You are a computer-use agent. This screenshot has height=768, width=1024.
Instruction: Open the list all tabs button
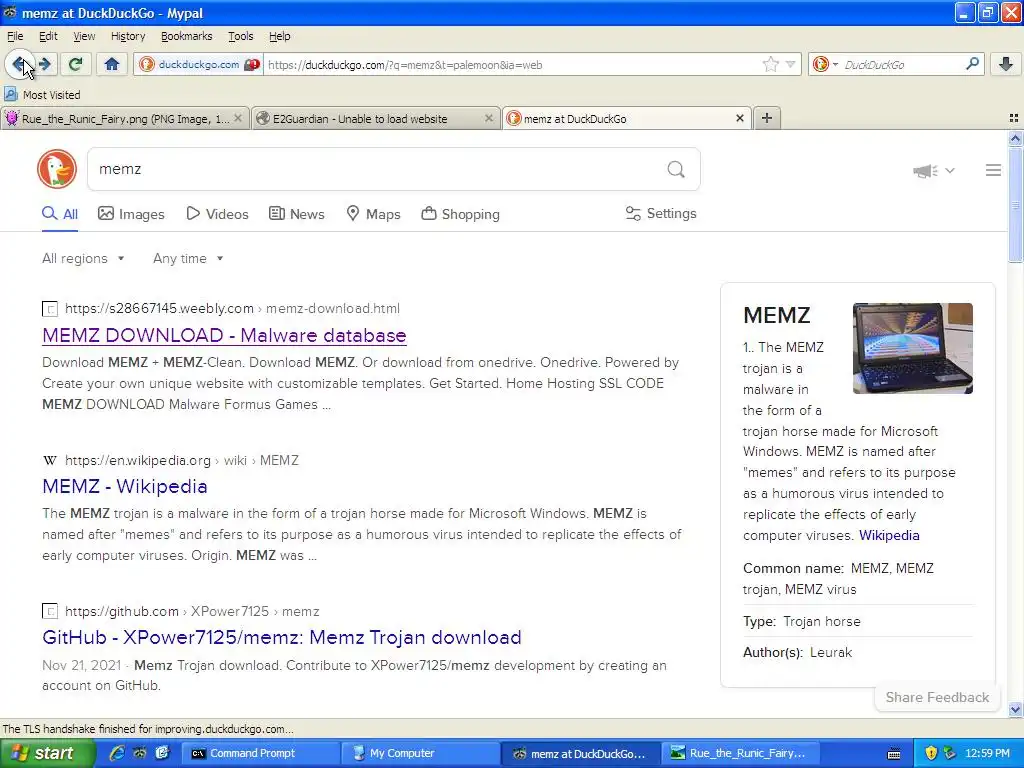tap(1014, 118)
